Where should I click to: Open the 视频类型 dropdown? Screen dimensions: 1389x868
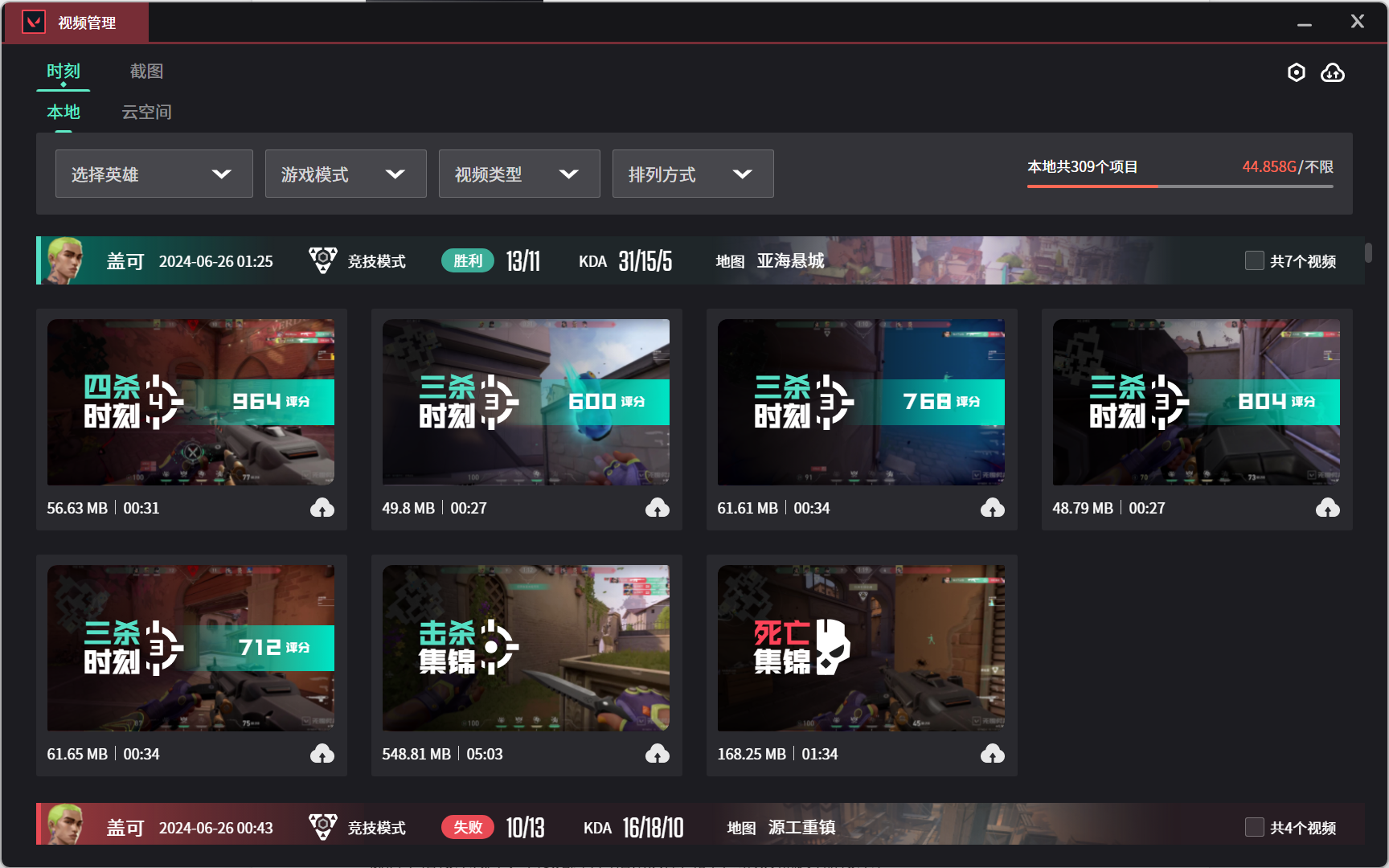(x=519, y=174)
